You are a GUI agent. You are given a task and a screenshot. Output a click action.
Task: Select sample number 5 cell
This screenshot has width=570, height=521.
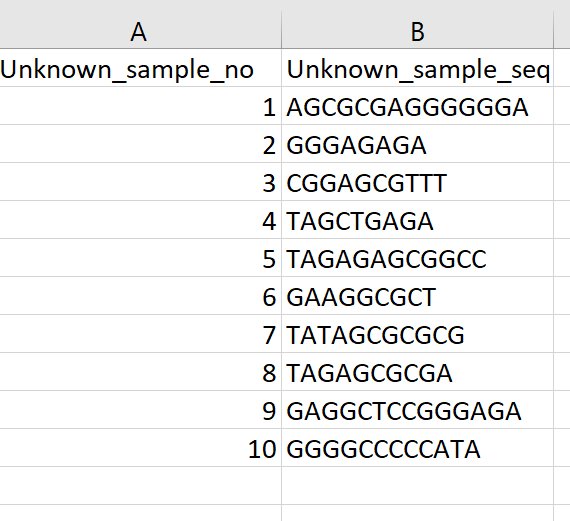pyautogui.click(x=140, y=258)
